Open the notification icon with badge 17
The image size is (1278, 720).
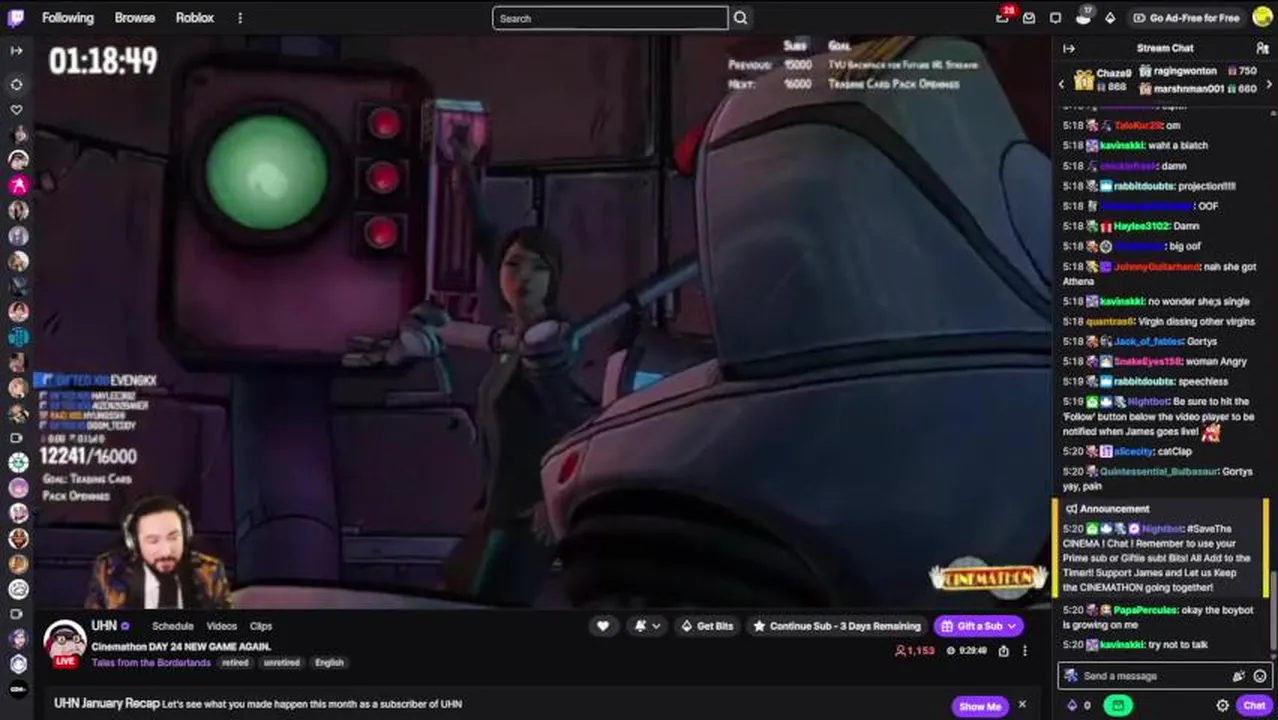(x=1083, y=17)
